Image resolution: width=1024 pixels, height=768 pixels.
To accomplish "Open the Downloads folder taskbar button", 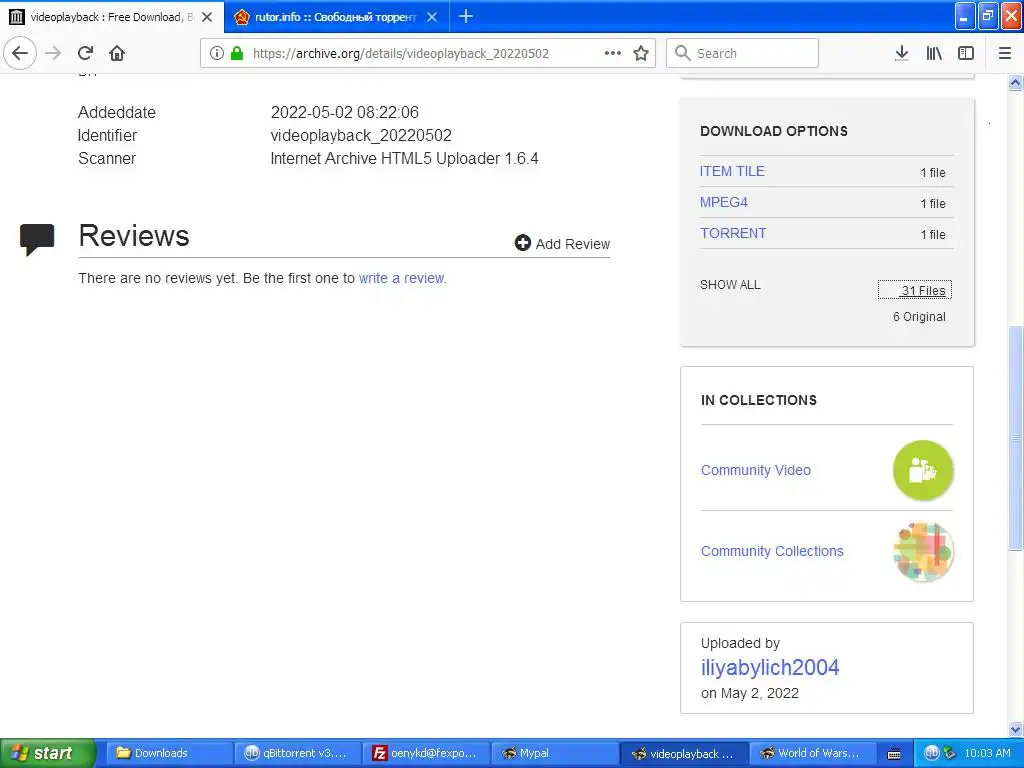I will [168, 753].
